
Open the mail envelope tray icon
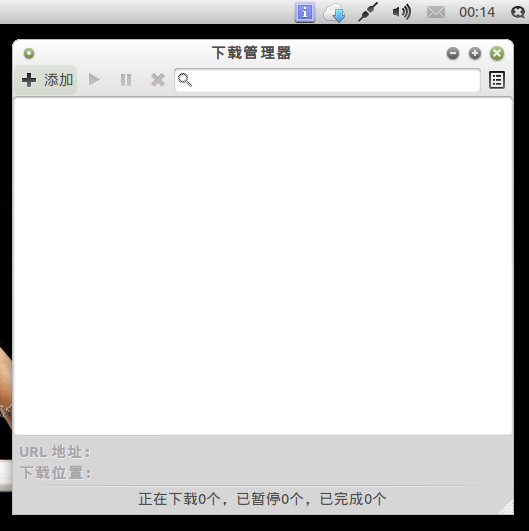(x=436, y=13)
